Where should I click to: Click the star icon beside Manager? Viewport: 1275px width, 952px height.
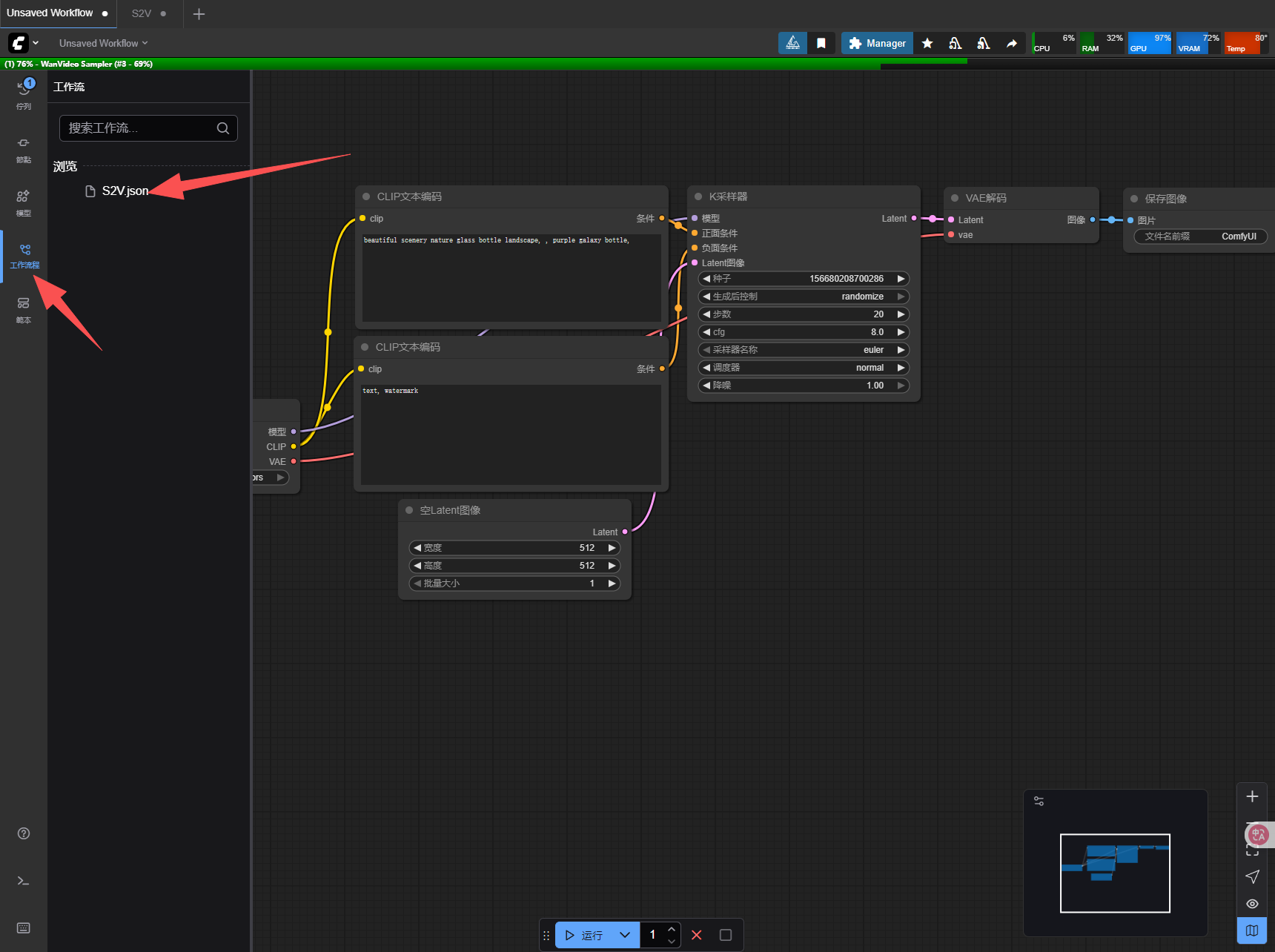pos(927,43)
